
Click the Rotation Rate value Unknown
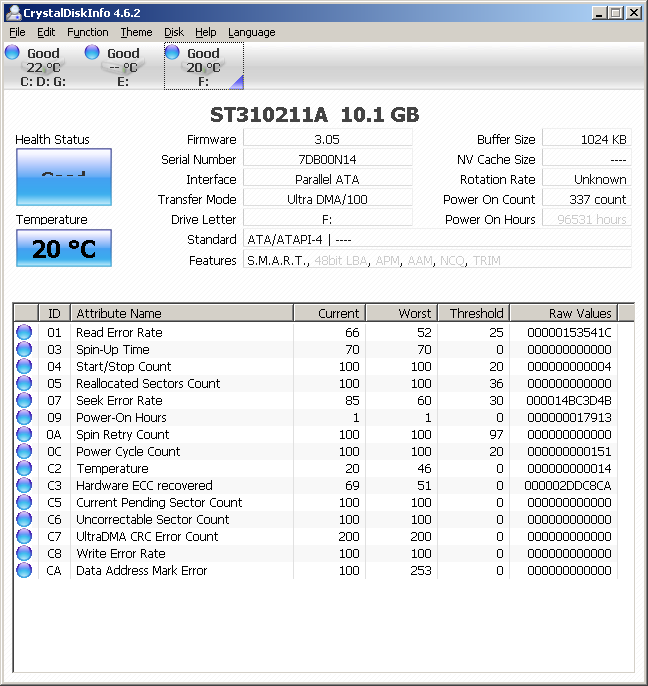(587, 179)
